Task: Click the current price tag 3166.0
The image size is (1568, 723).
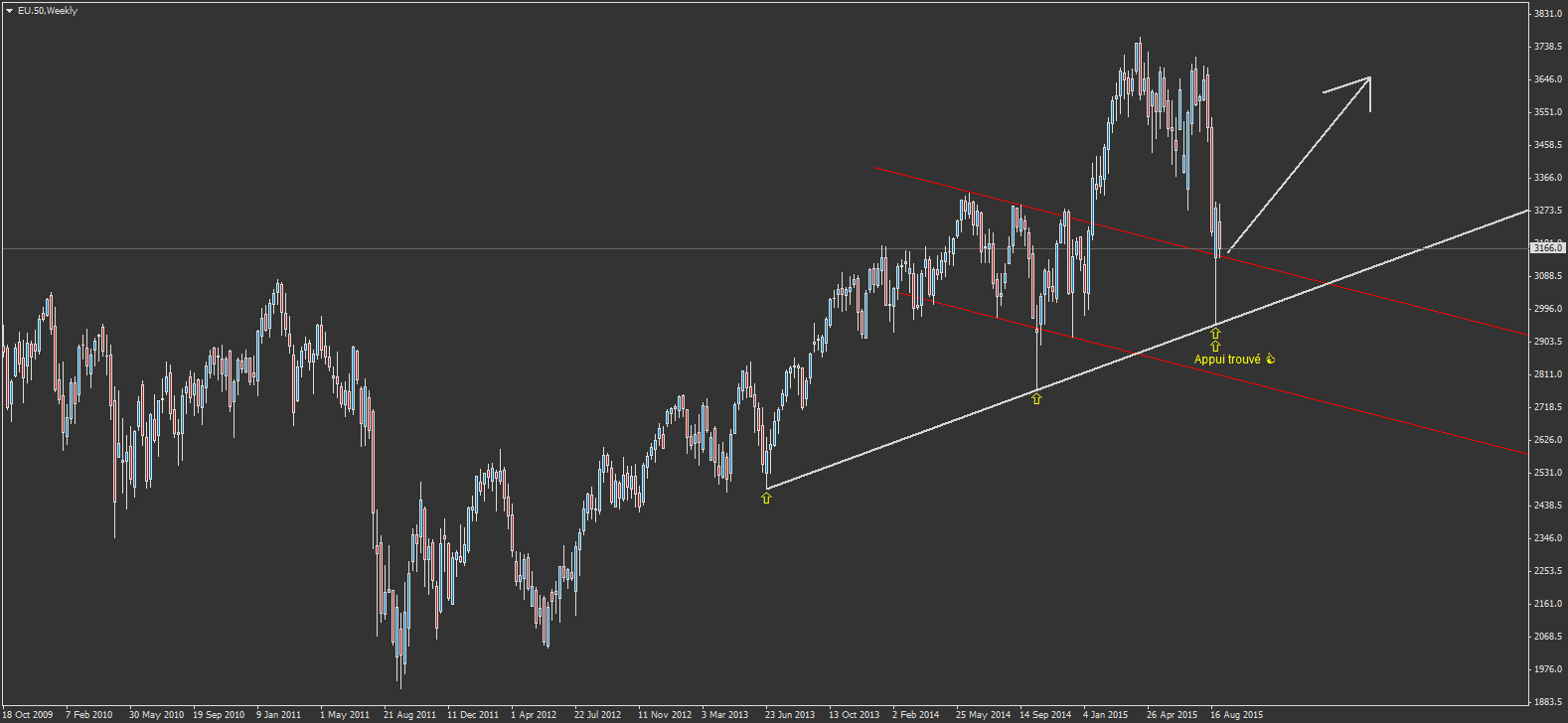Action: (1549, 248)
